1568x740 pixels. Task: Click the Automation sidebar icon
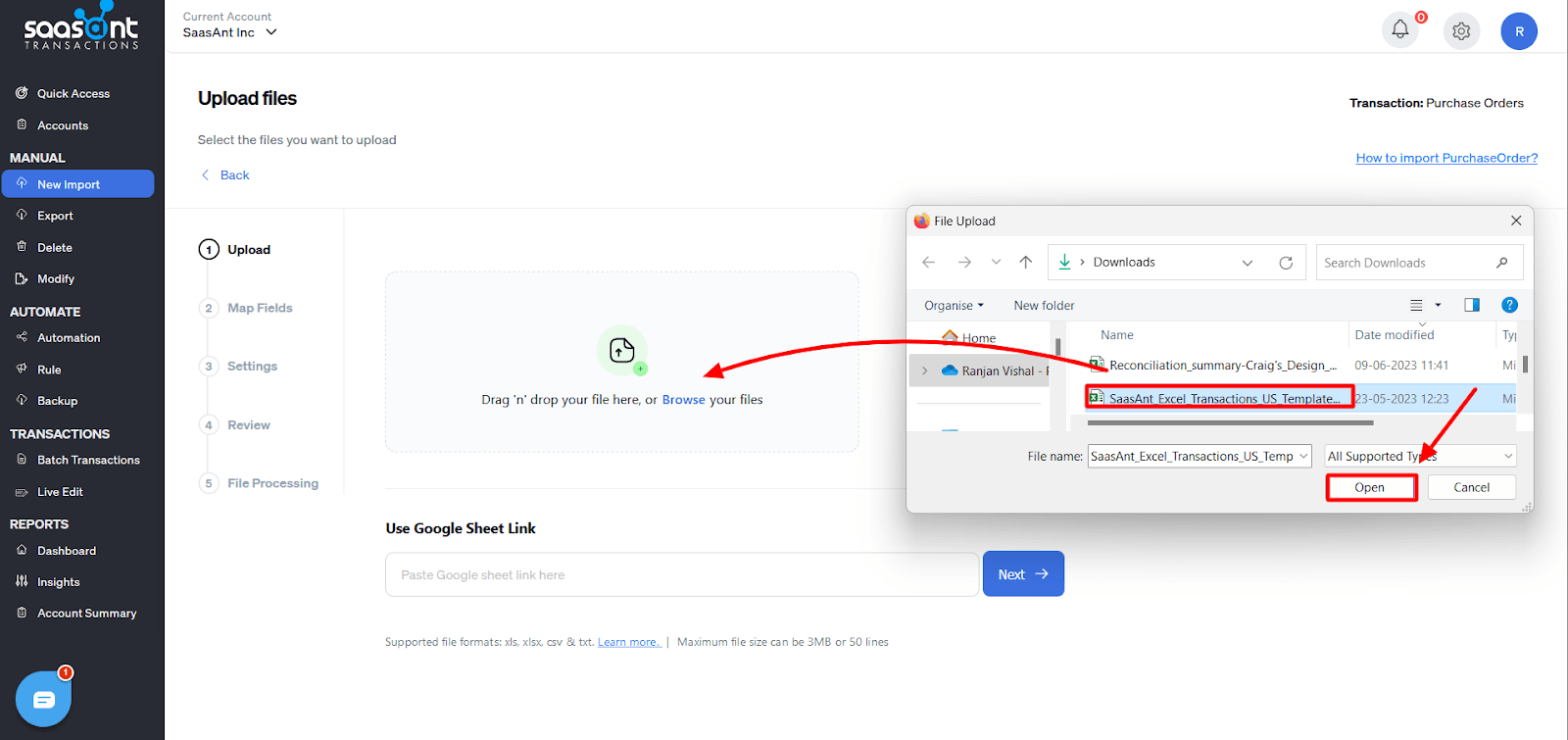[22, 337]
